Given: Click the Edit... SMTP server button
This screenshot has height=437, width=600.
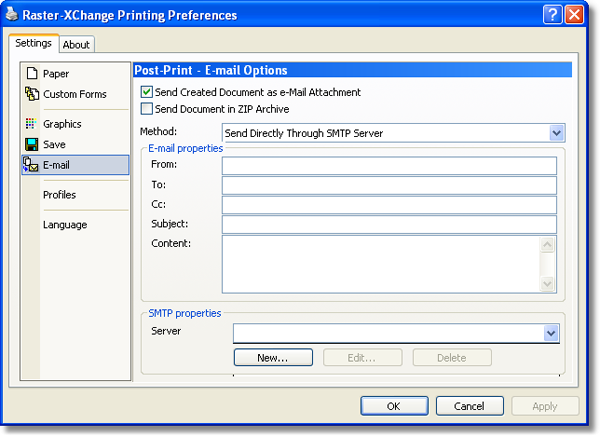Looking at the screenshot, I should tap(362, 357).
